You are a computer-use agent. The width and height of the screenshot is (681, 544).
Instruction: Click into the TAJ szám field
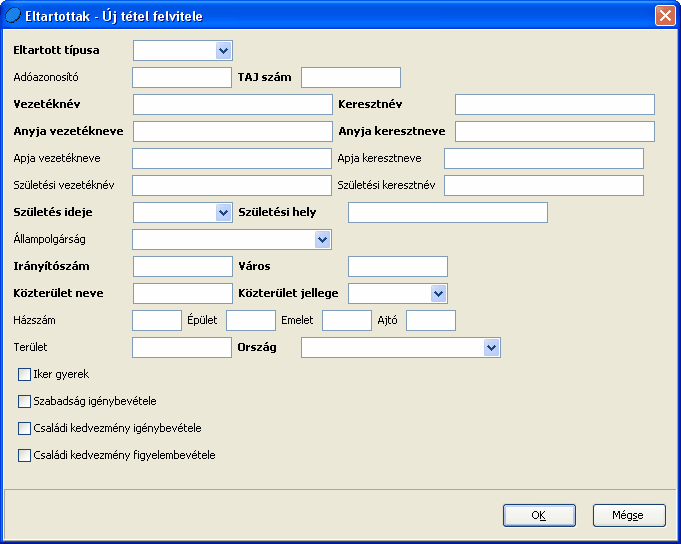(x=351, y=78)
